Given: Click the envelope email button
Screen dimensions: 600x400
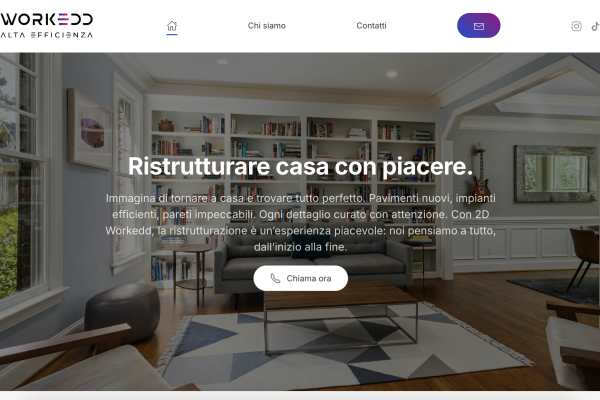Looking at the screenshot, I should (x=478, y=26).
